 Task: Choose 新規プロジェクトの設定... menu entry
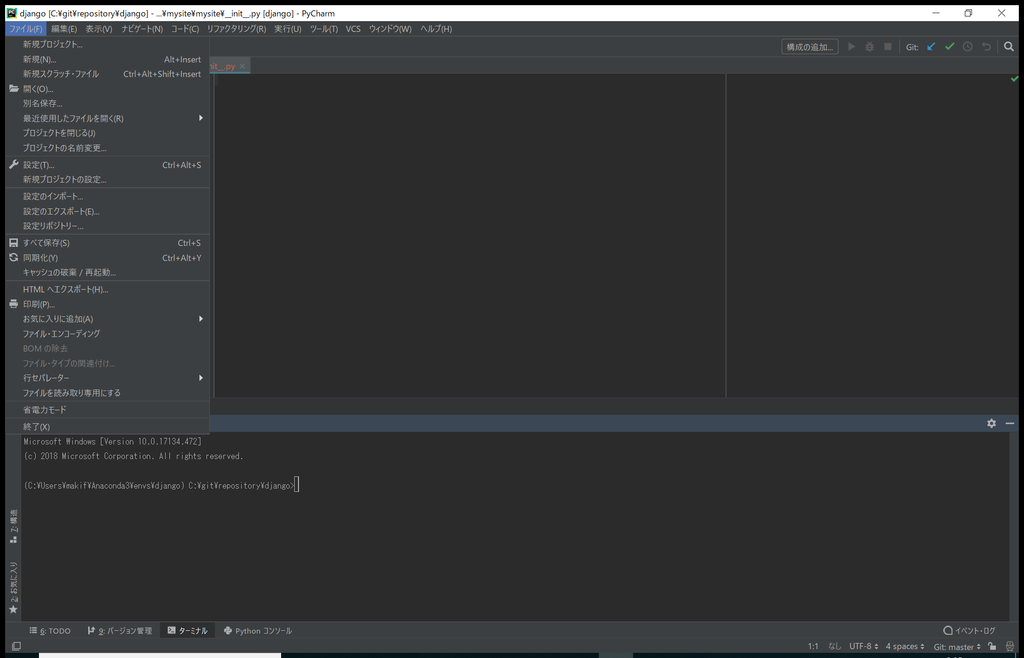coord(107,180)
